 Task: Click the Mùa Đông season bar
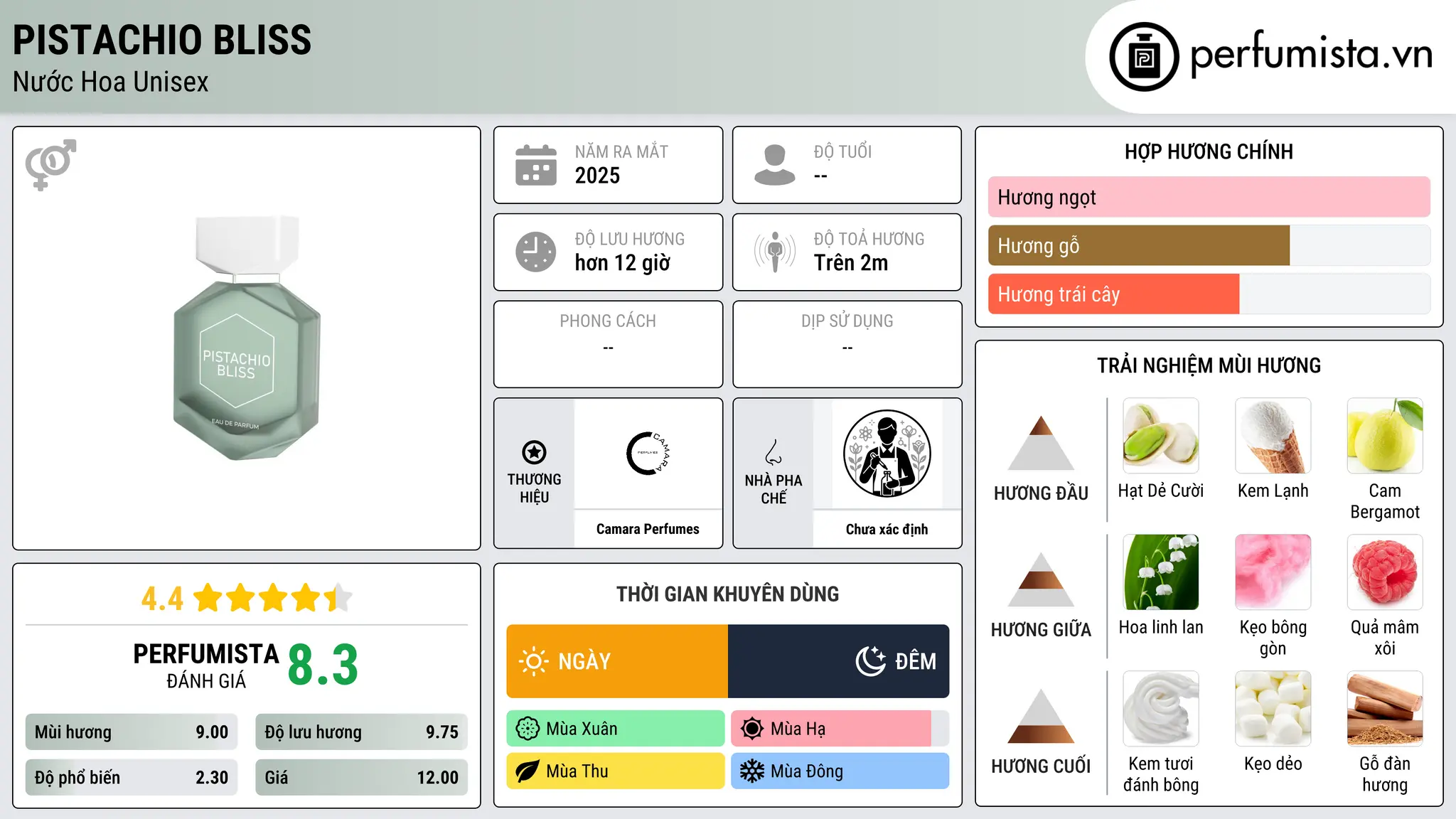[840, 771]
